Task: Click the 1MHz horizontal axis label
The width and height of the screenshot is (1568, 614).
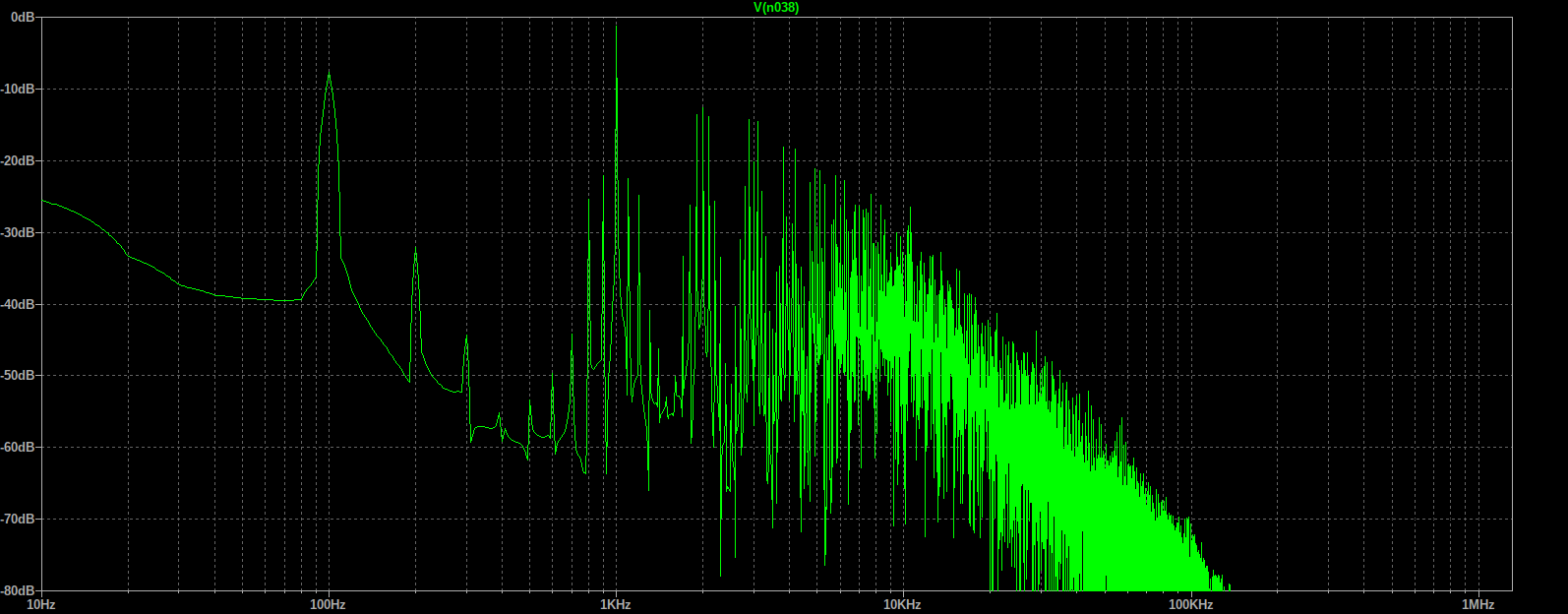Action: coord(1478,604)
